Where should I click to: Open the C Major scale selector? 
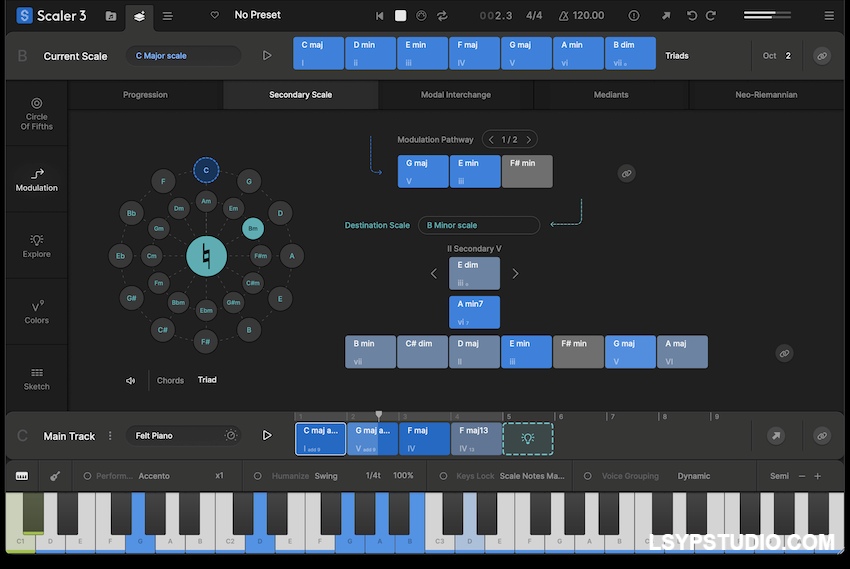click(183, 56)
